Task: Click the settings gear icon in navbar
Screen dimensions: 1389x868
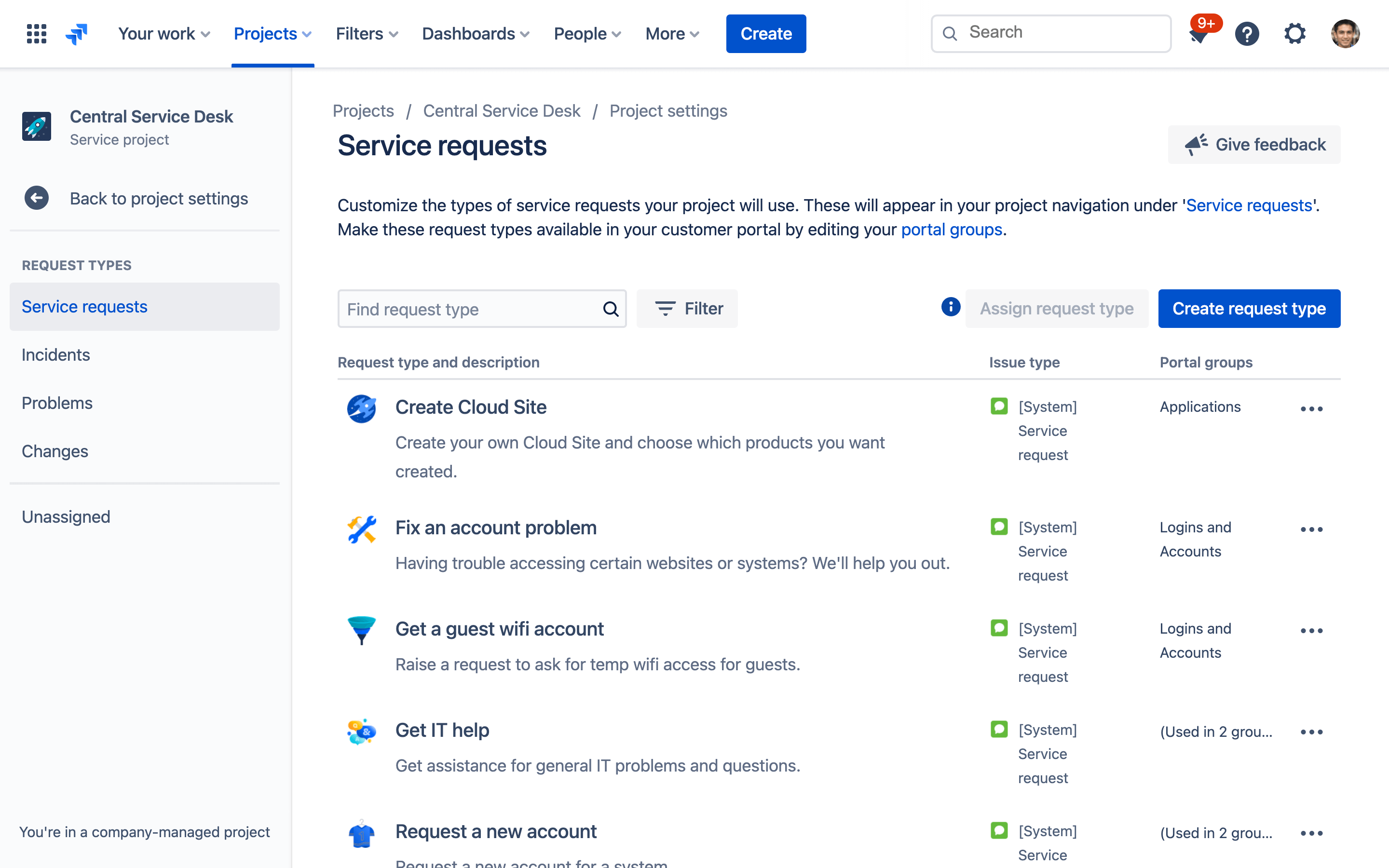Action: pyautogui.click(x=1296, y=33)
